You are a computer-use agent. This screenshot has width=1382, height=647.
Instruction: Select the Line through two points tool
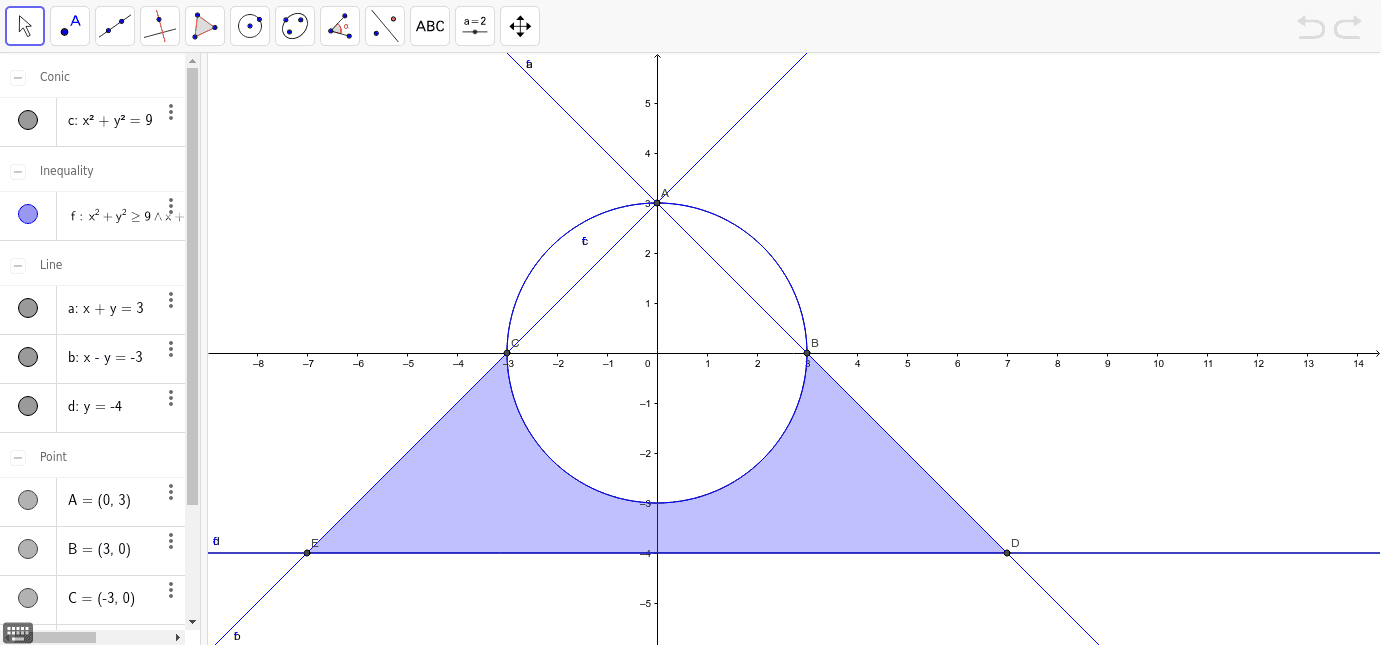(115, 26)
